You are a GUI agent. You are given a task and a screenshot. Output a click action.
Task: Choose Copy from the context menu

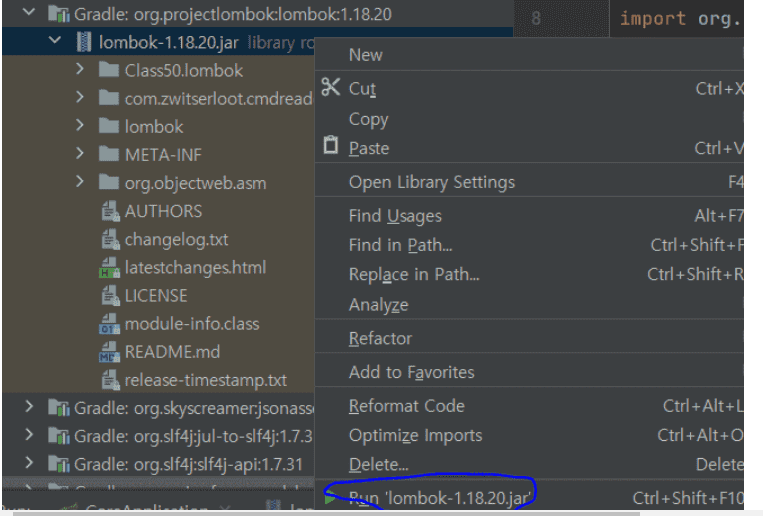[529, 119]
